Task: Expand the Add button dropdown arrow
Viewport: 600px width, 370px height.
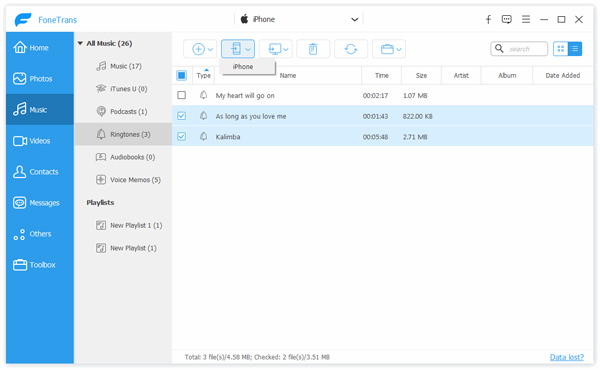Action: [x=210, y=49]
